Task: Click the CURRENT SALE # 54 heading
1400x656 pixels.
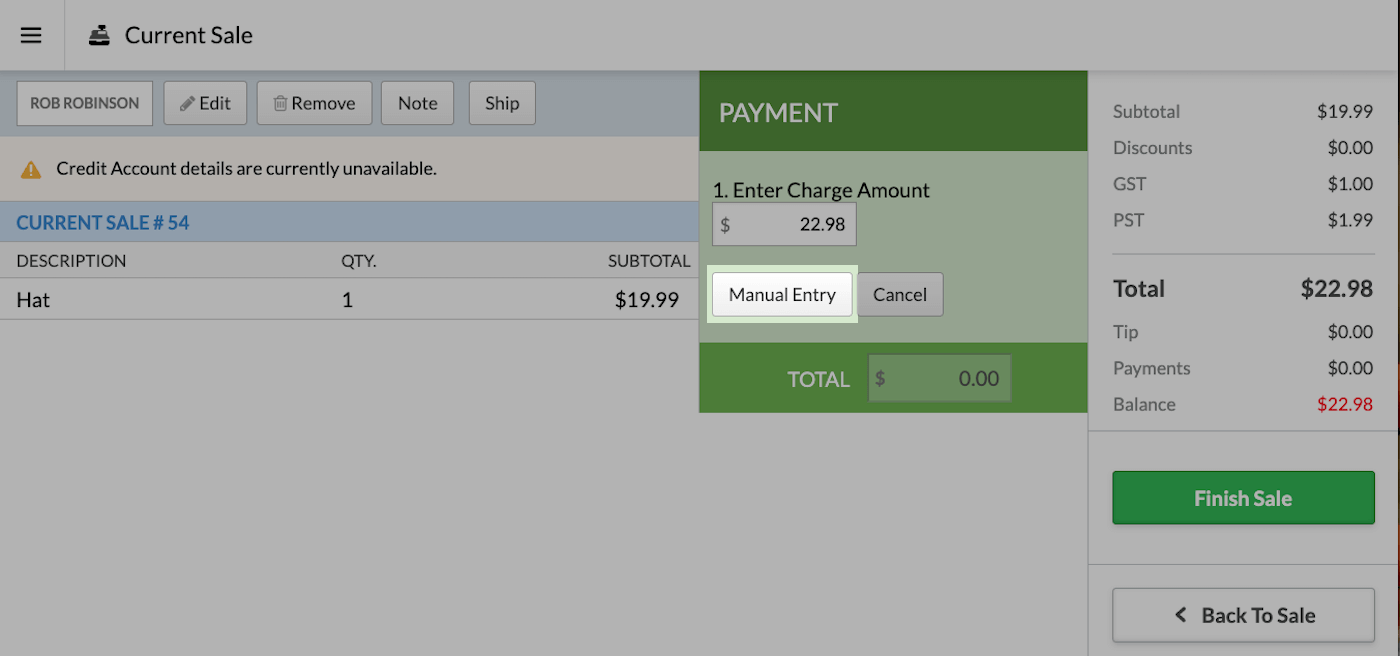Action: (x=103, y=222)
